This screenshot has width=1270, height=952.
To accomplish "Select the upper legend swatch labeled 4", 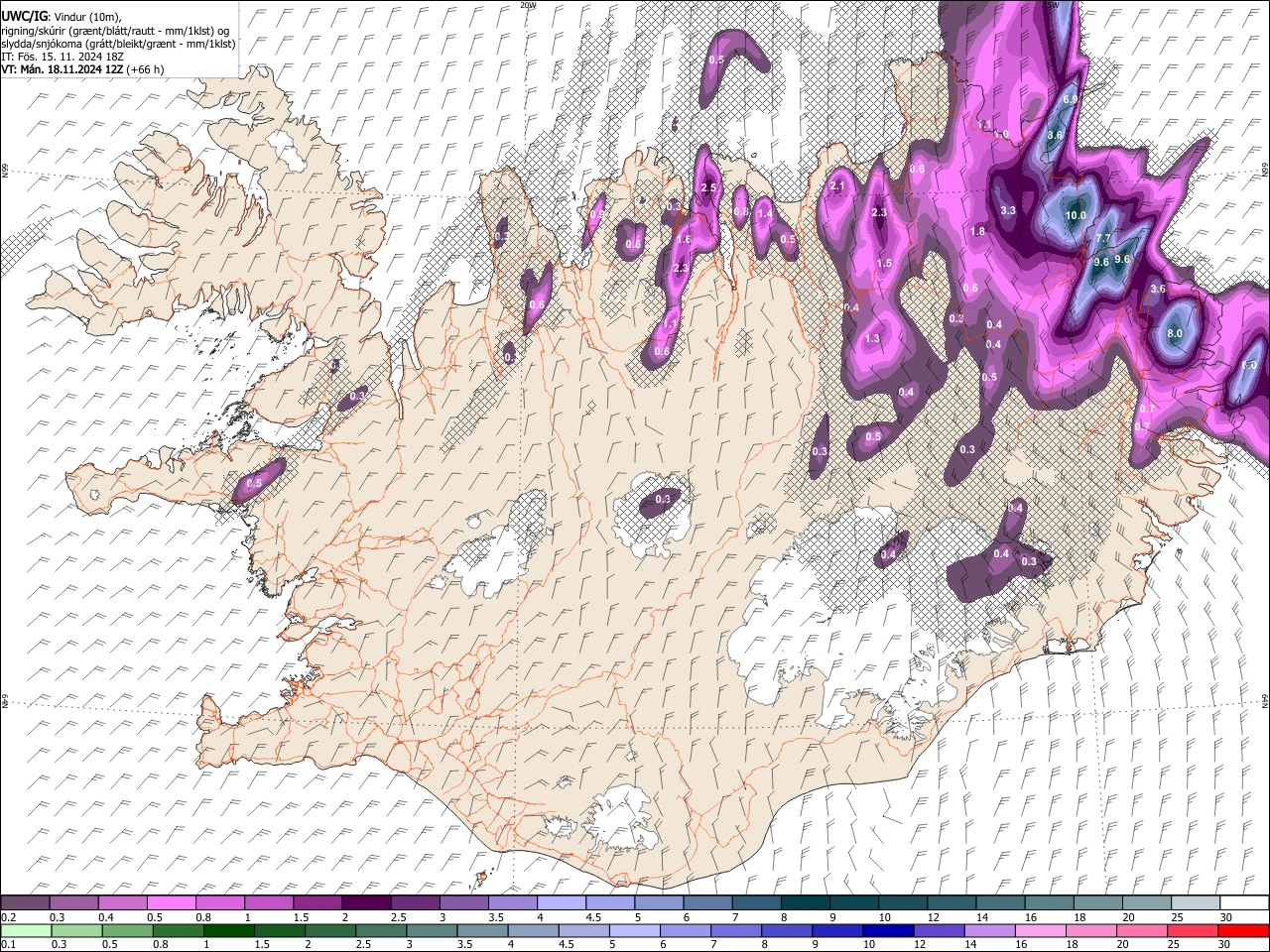I will (x=562, y=902).
